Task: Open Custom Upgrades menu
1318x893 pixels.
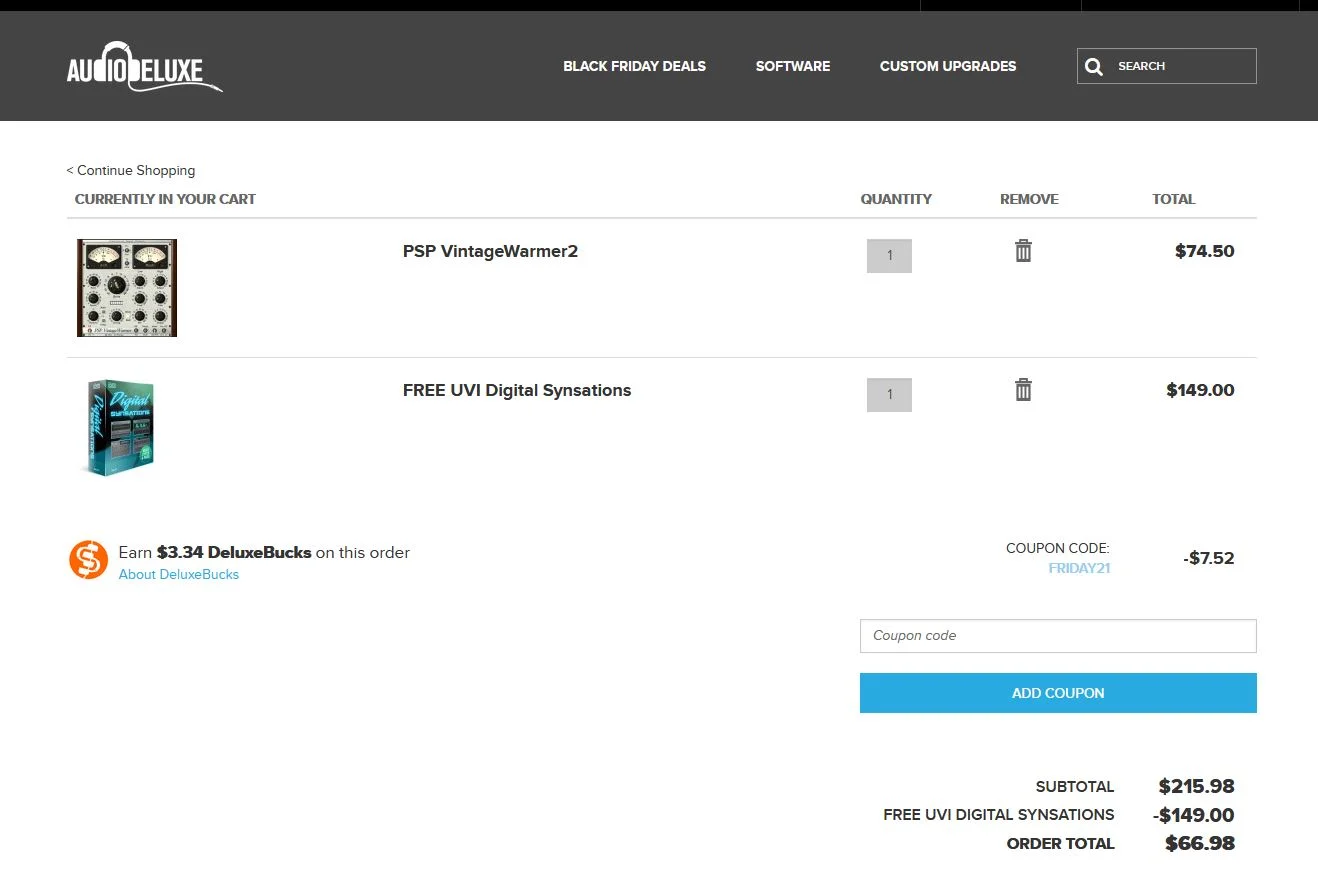Action: (x=948, y=66)
